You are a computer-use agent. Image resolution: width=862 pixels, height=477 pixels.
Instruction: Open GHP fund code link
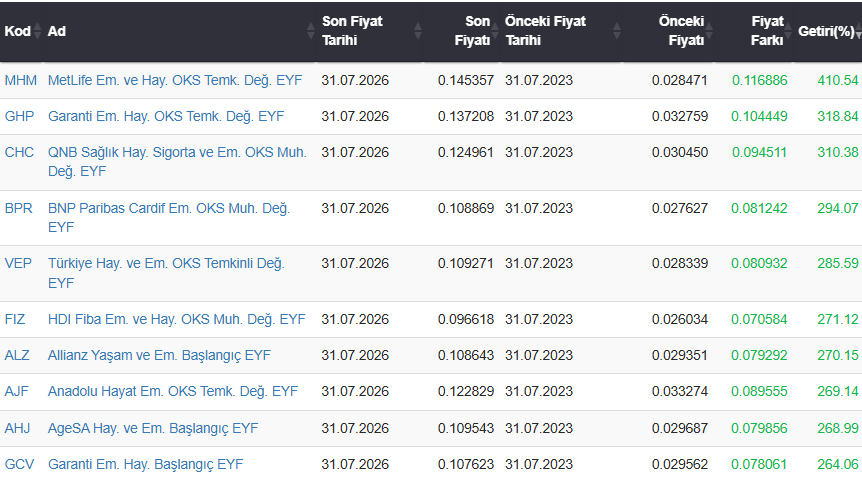pyautogui.click(x=19, y=117)
